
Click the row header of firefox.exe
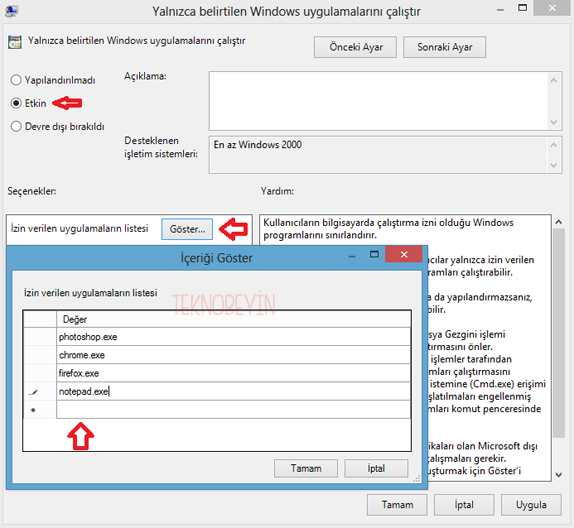coord(40,373)
